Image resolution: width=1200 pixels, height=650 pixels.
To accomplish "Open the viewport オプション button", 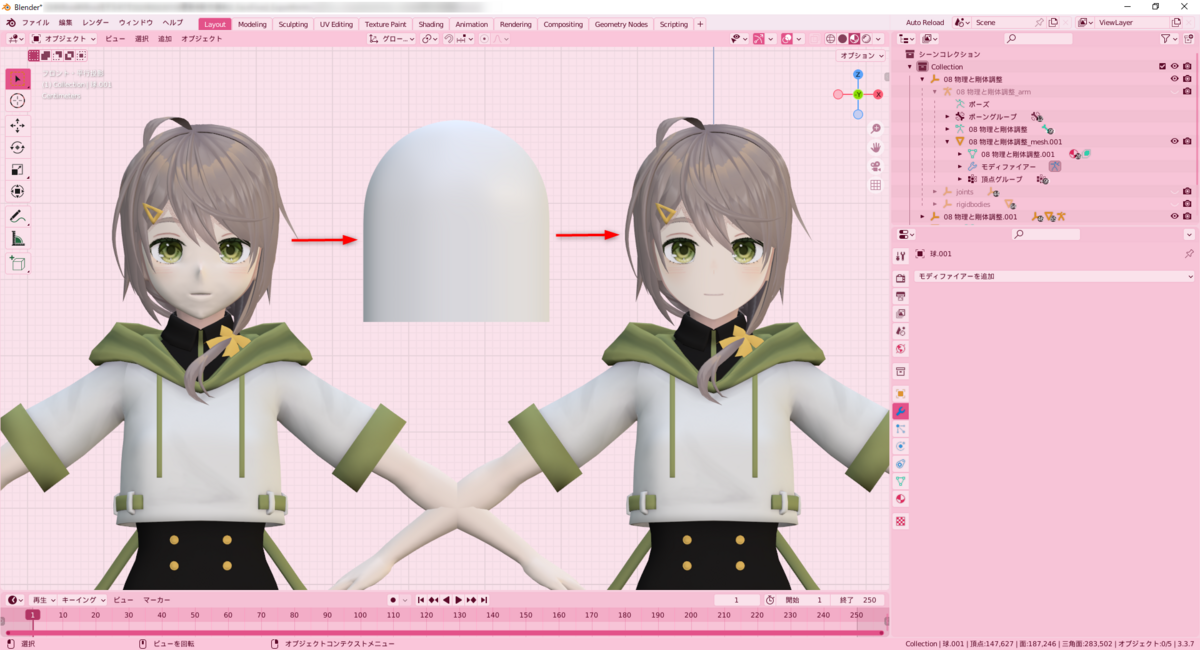I will (858, 55).
